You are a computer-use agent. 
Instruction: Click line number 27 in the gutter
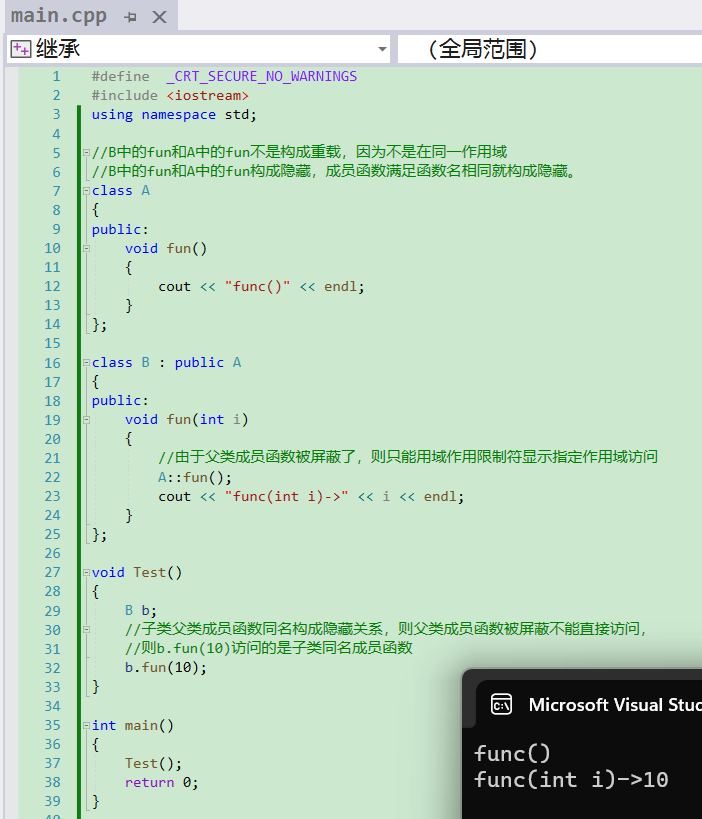(52, 572)
